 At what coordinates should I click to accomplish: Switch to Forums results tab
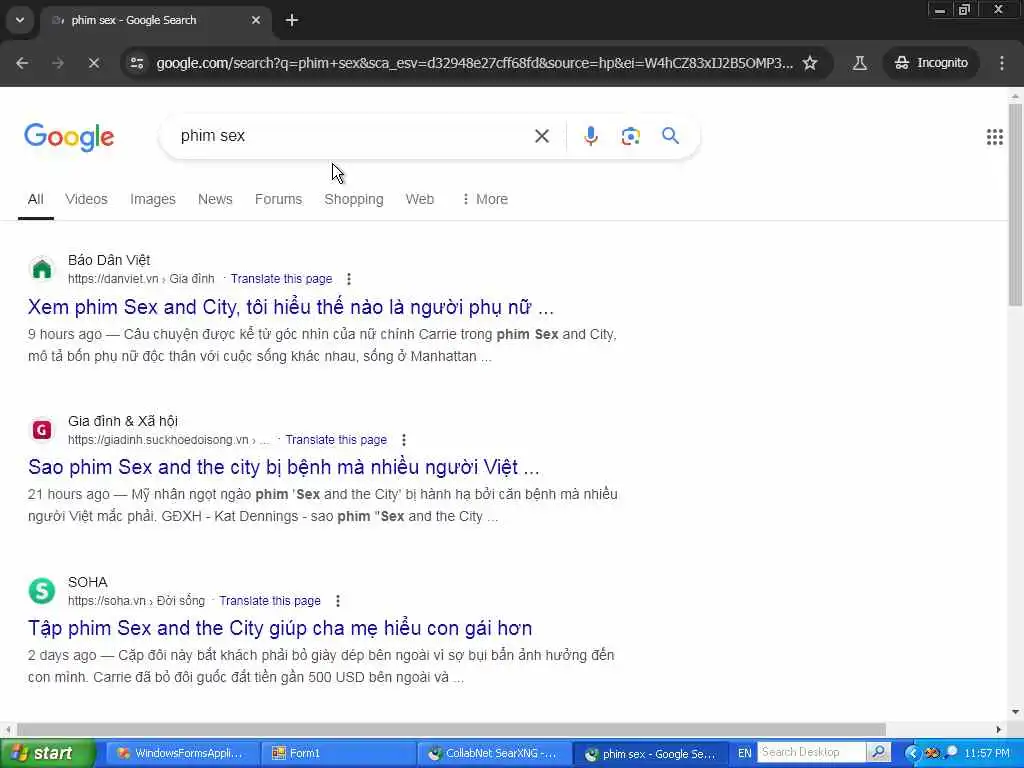tap(278, 199)
